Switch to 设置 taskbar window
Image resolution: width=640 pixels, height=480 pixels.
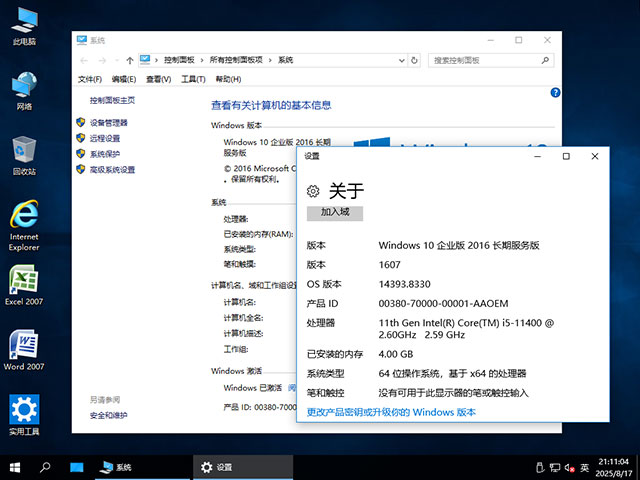[x=243, y=467]
